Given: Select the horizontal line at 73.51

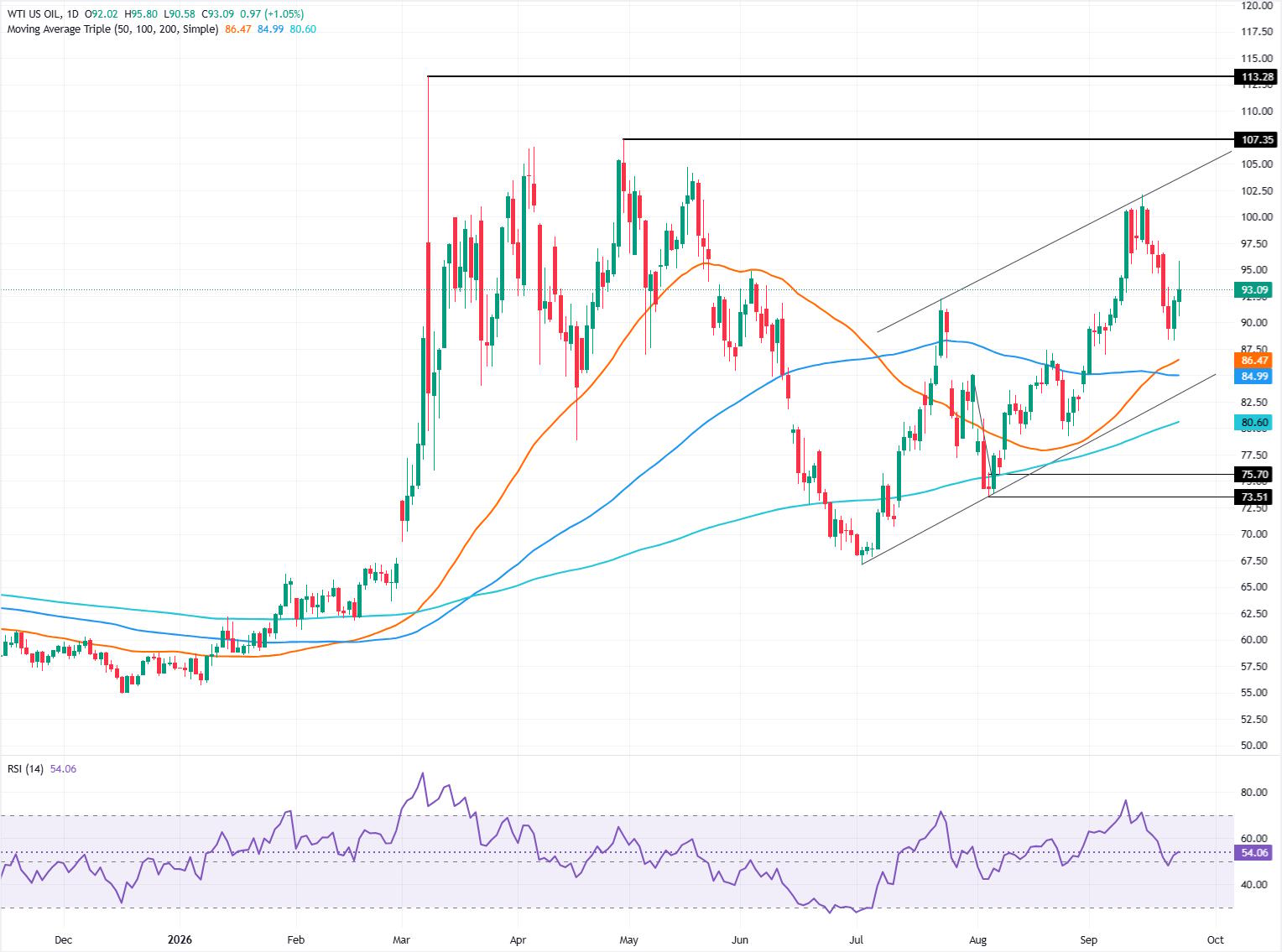Looking at the screenshot, I should 1112,497.
